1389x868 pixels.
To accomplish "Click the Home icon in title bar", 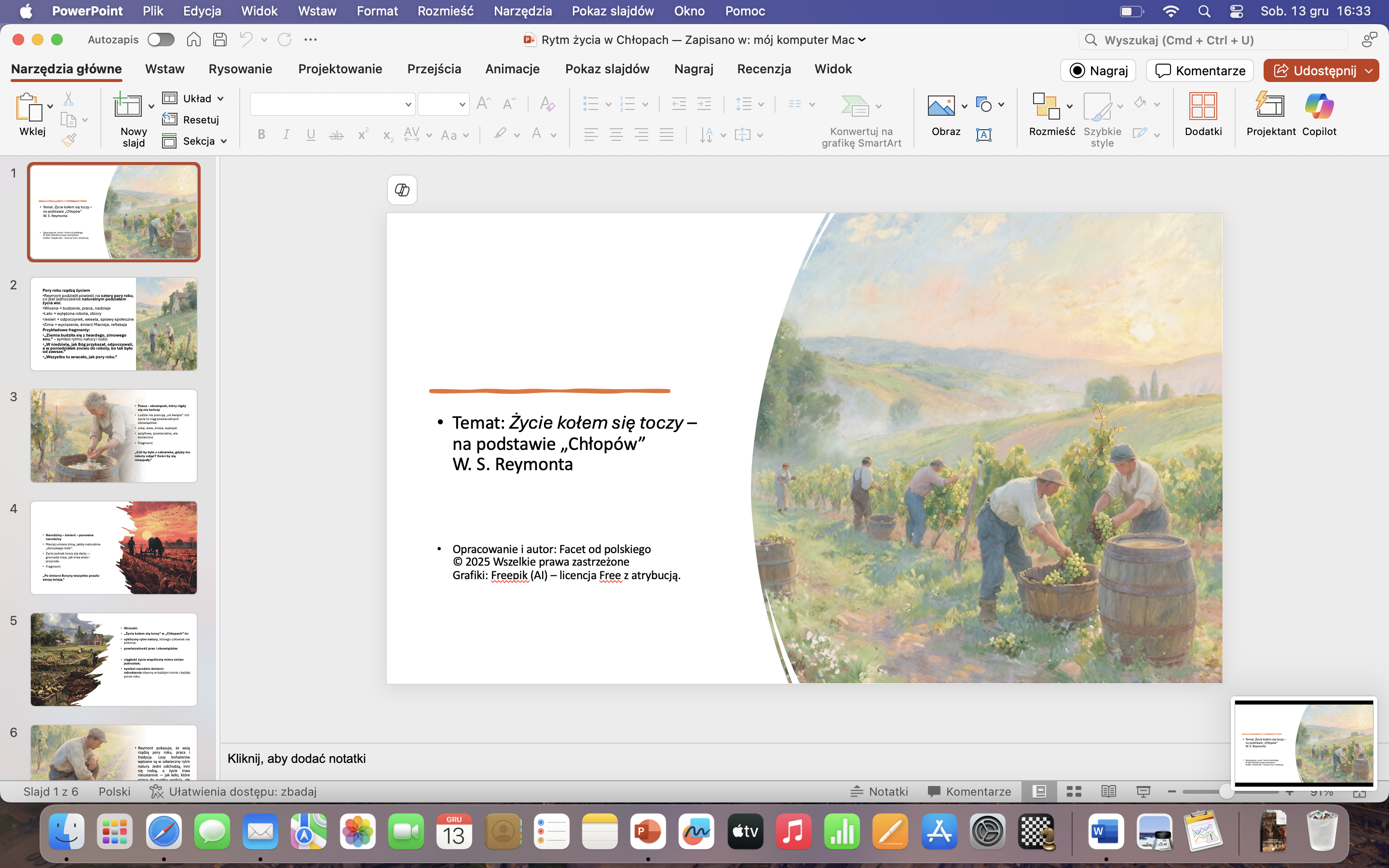I will (193, 40).
